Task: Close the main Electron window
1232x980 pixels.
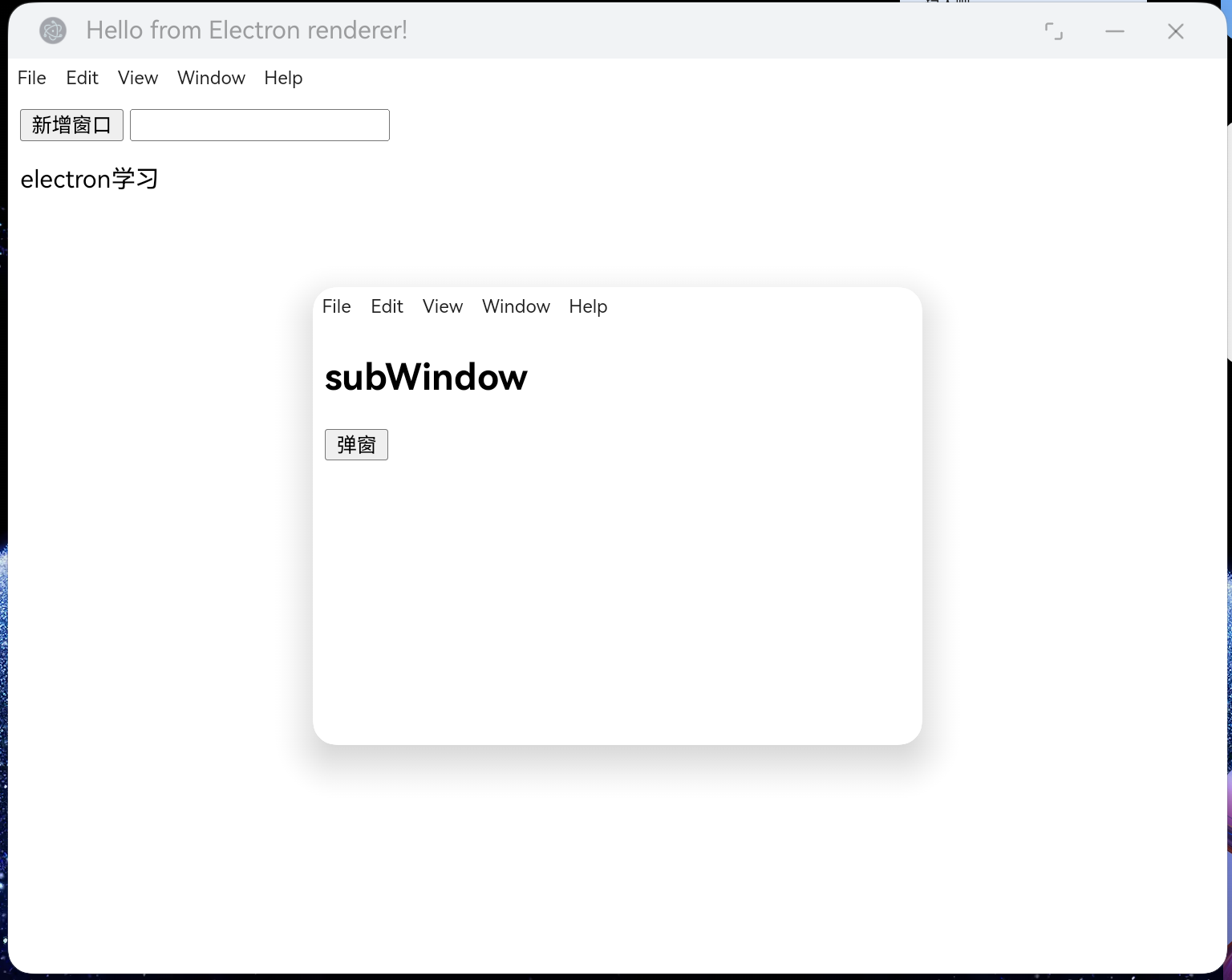Action: point(1176,31)
